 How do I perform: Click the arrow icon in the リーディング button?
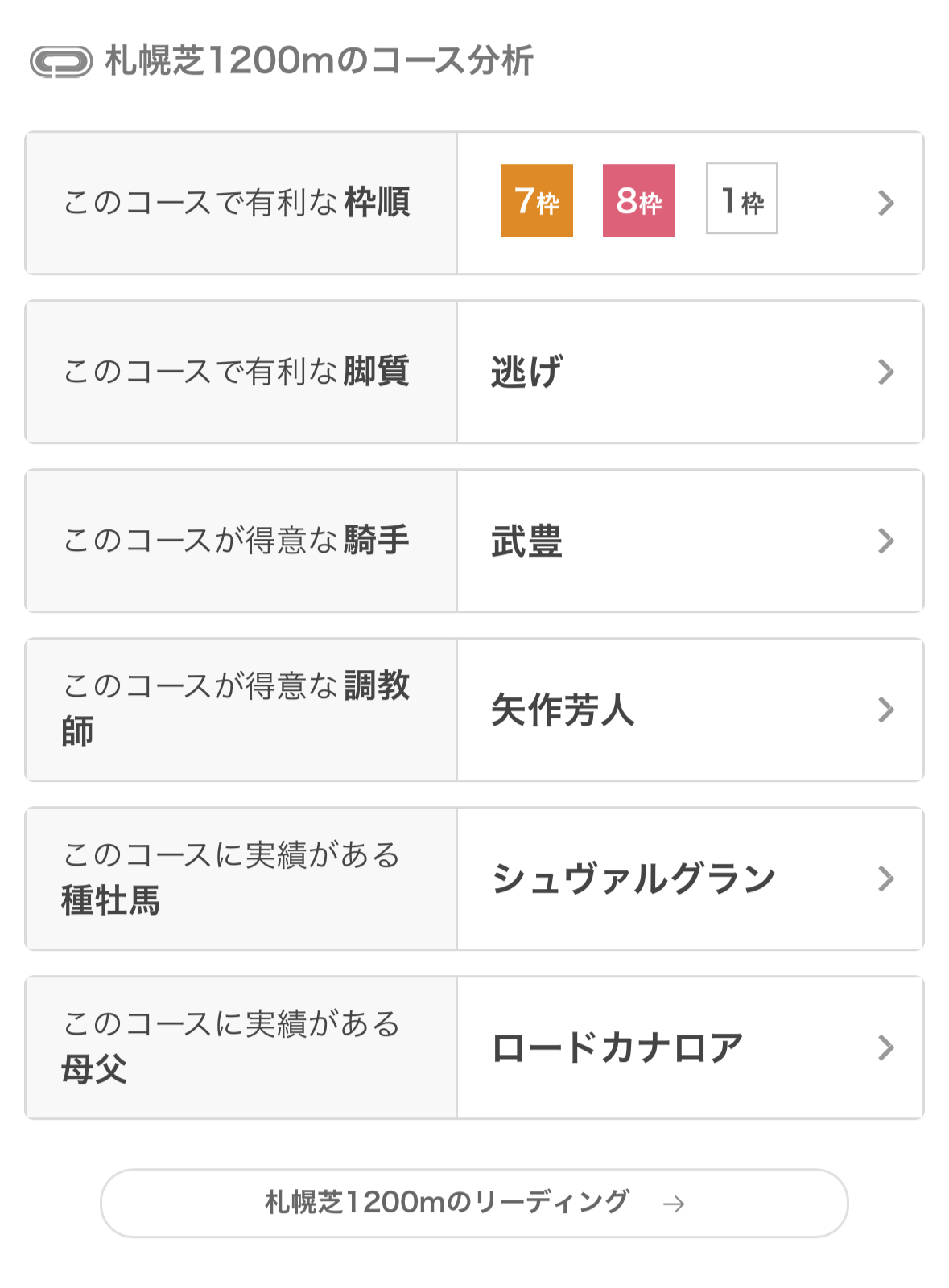tap(674, 1204)
